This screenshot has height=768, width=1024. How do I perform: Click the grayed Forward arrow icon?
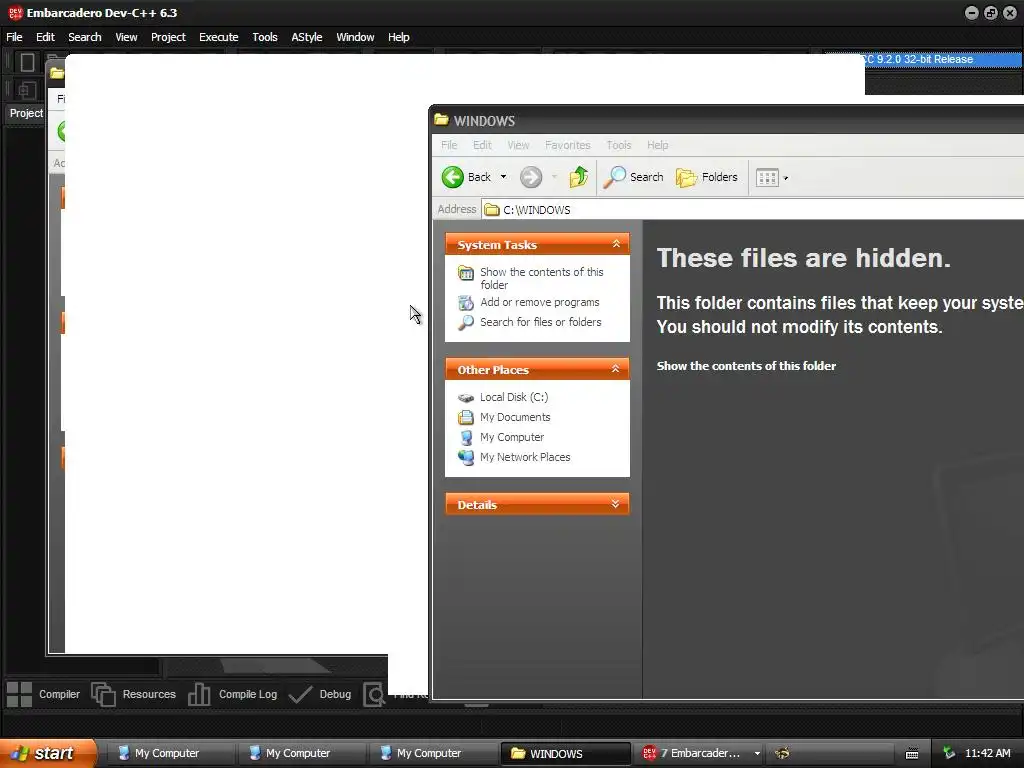click(531, 177)
